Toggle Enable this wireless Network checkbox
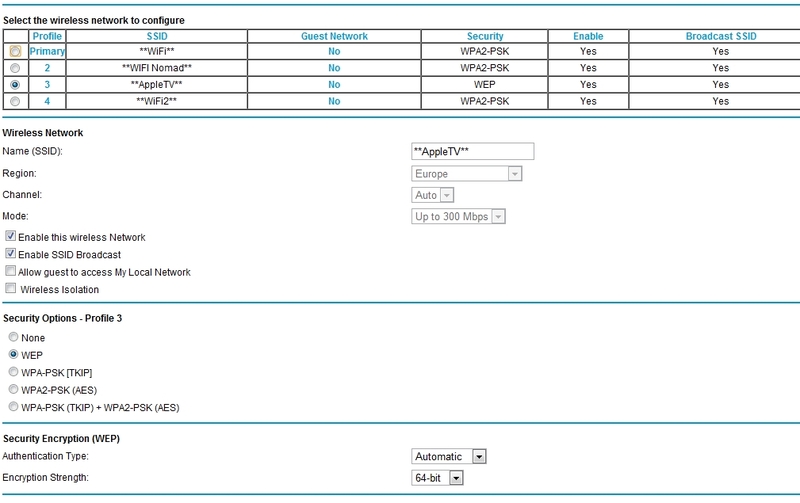Viewport: 800px width, 503px height. click(x=10, y=236)
